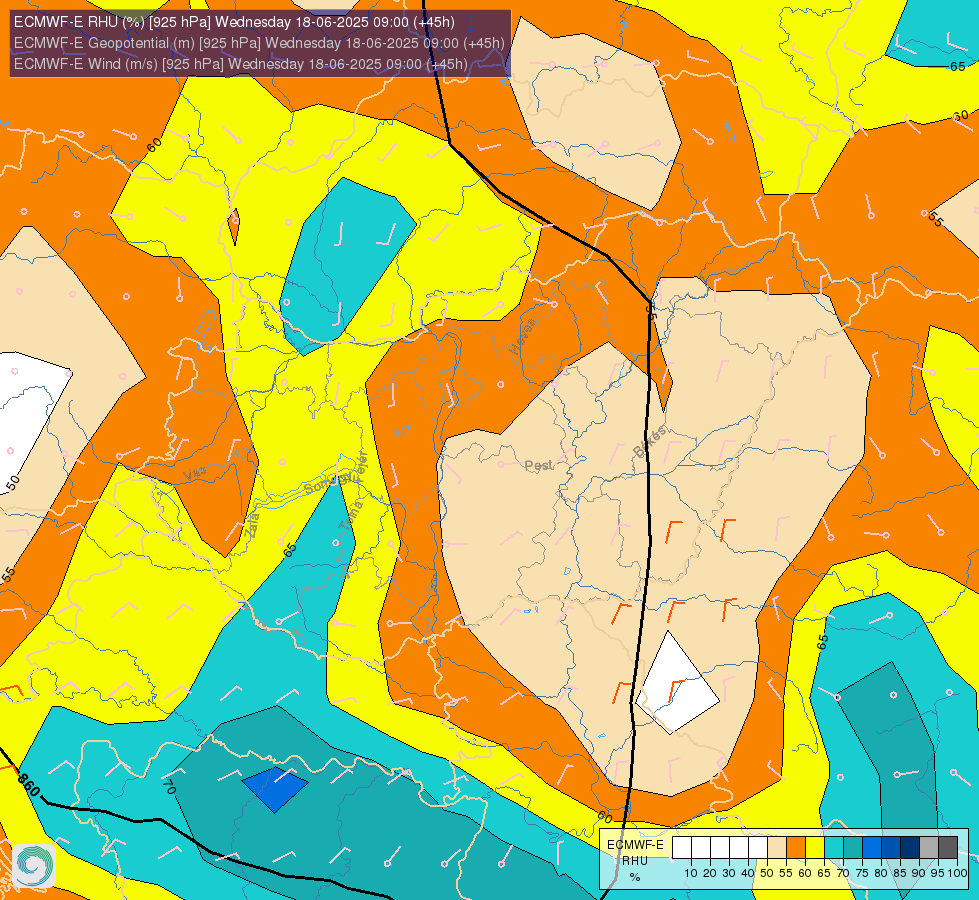The image size is (979, 900).
Task: Click the legend tick value 30
Action: (x=729, y=873)
